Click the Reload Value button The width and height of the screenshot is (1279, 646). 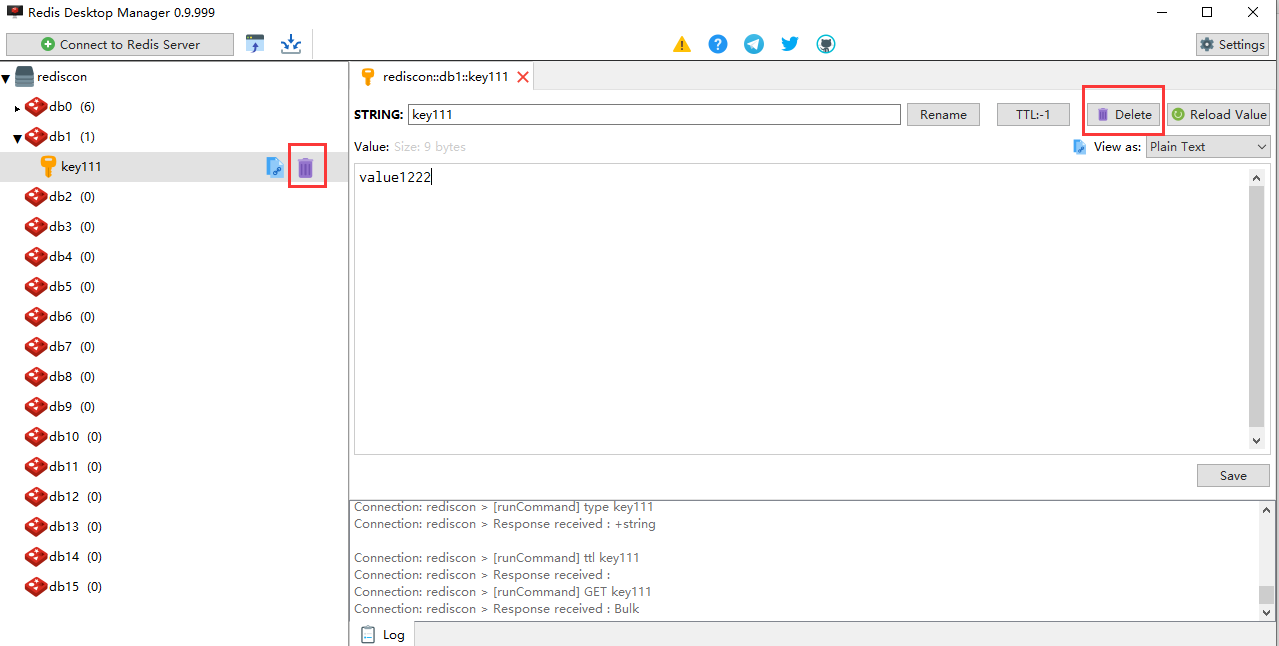(x=1218, y=115)
